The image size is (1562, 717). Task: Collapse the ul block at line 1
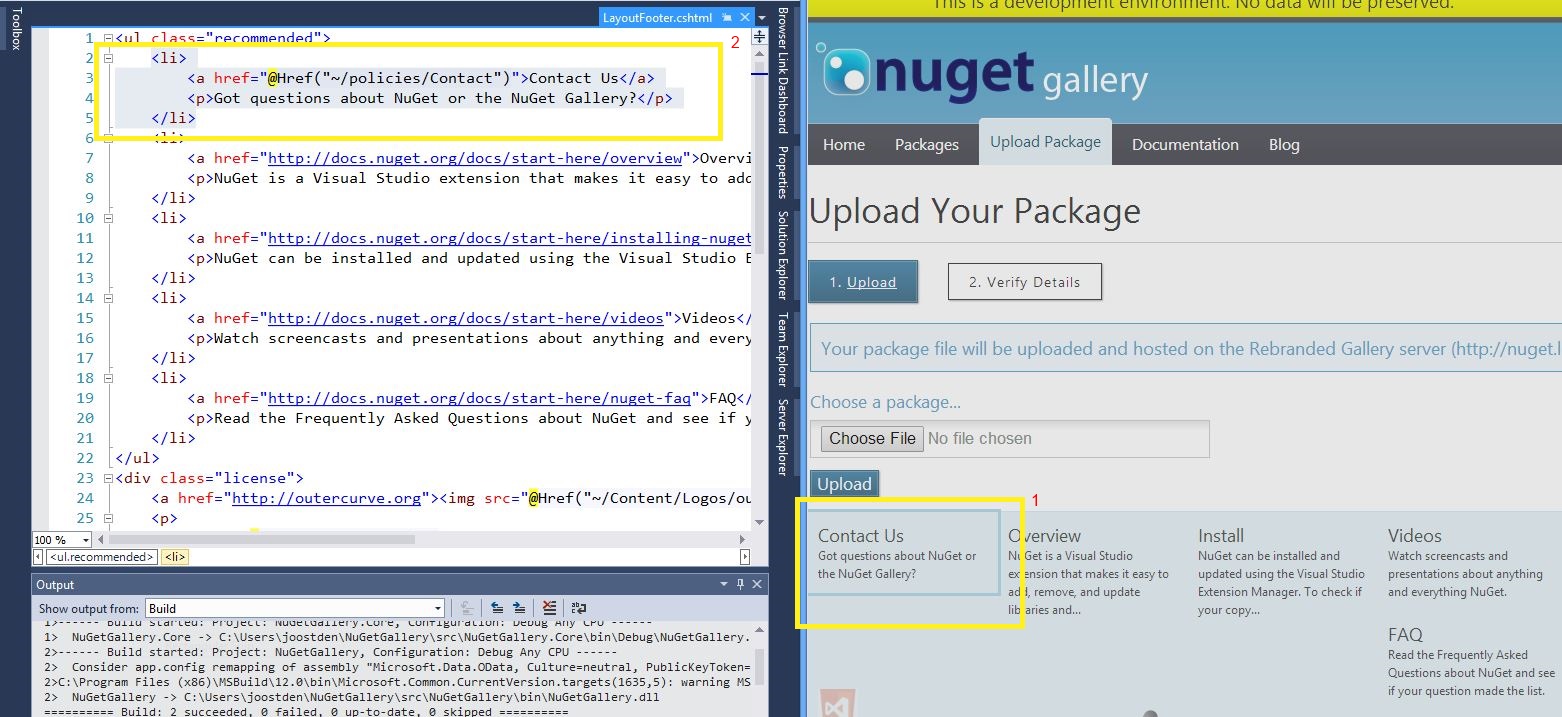pyautogui.click(x=107, y=38)
